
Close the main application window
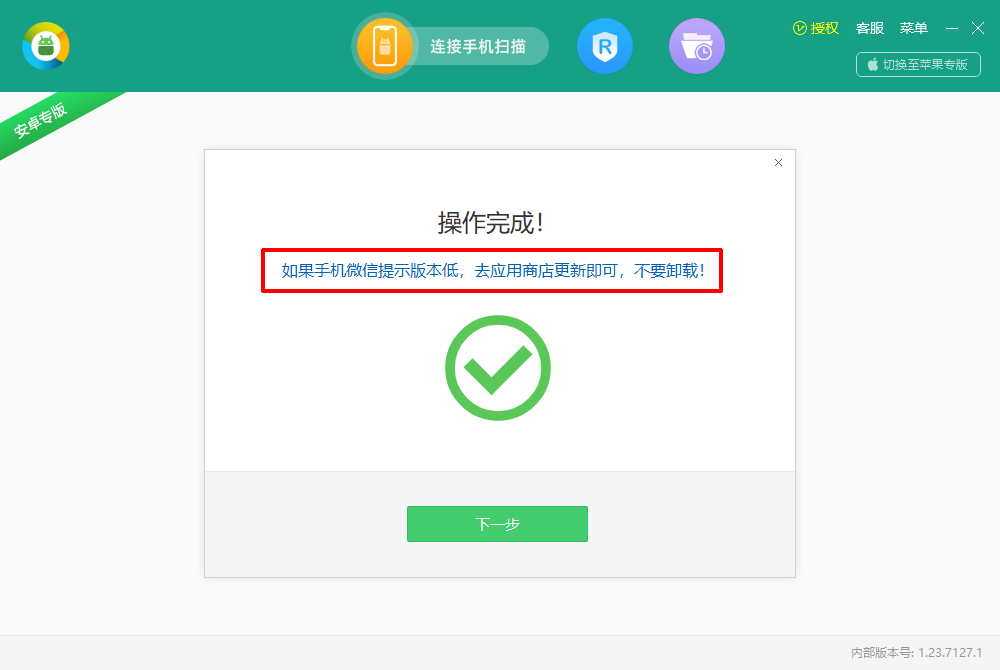pyautogui.click(x=978, y=28)
